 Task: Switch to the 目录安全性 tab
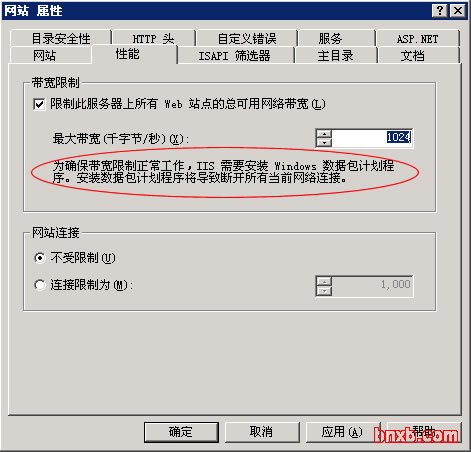tap(61, 38)
